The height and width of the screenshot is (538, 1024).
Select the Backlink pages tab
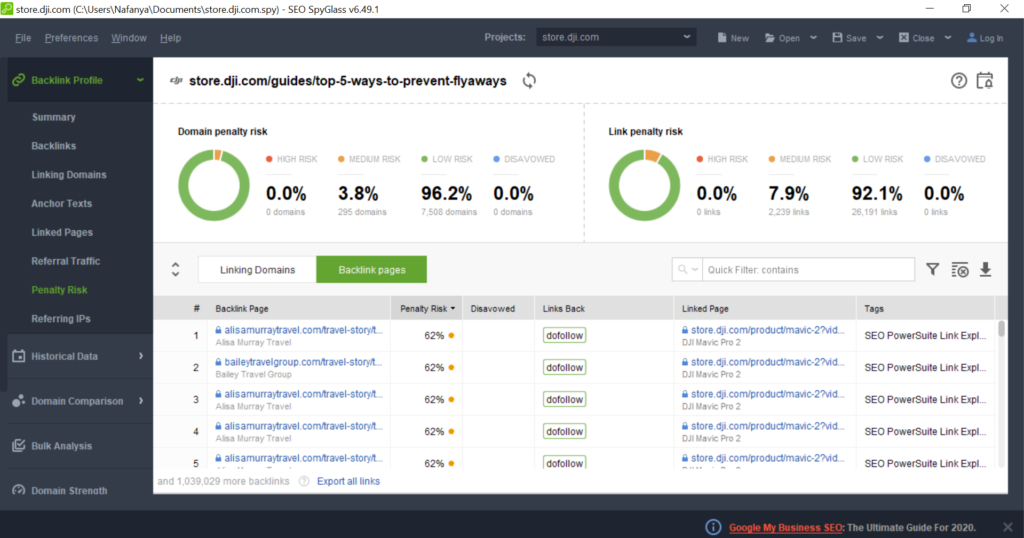372,270
